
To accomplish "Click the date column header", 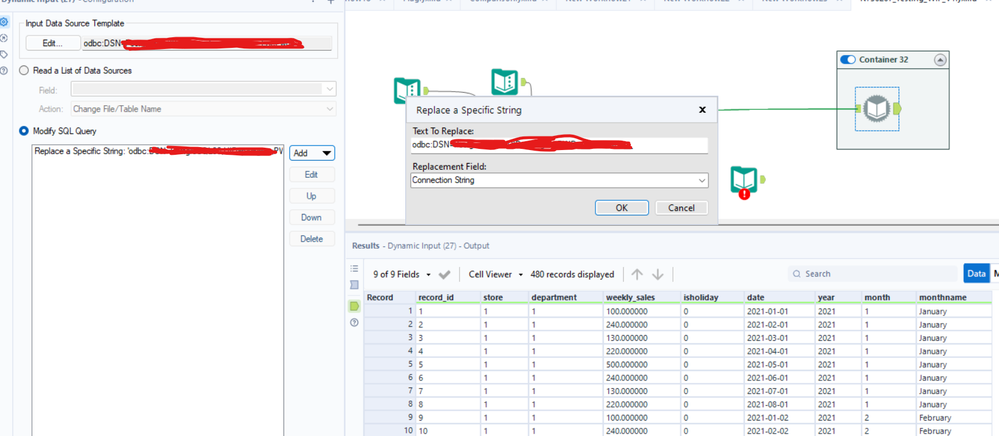I will (780, 297).
